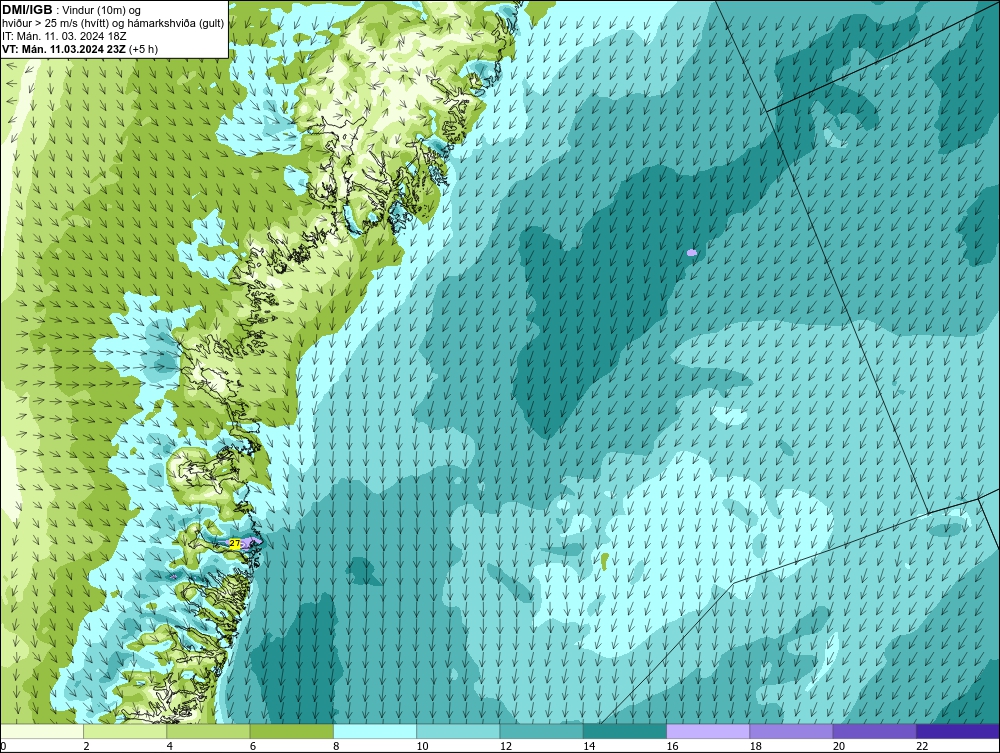Viewport: 1000px width, 753px height.
Task: Click the 'IT: Mán. 11. 03. 2024 18Z' line
Action: pyautogui.click(x=64, y=36)
